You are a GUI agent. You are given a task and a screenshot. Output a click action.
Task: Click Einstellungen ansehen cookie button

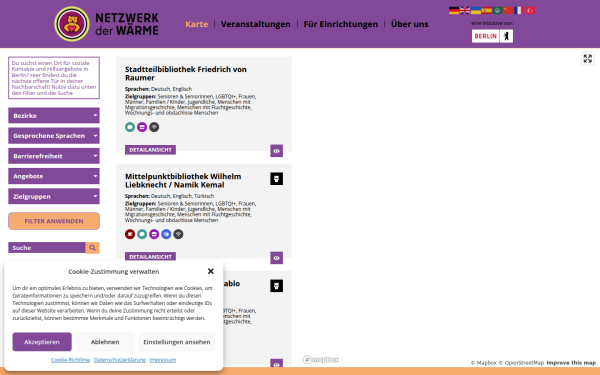pos(177,342)
